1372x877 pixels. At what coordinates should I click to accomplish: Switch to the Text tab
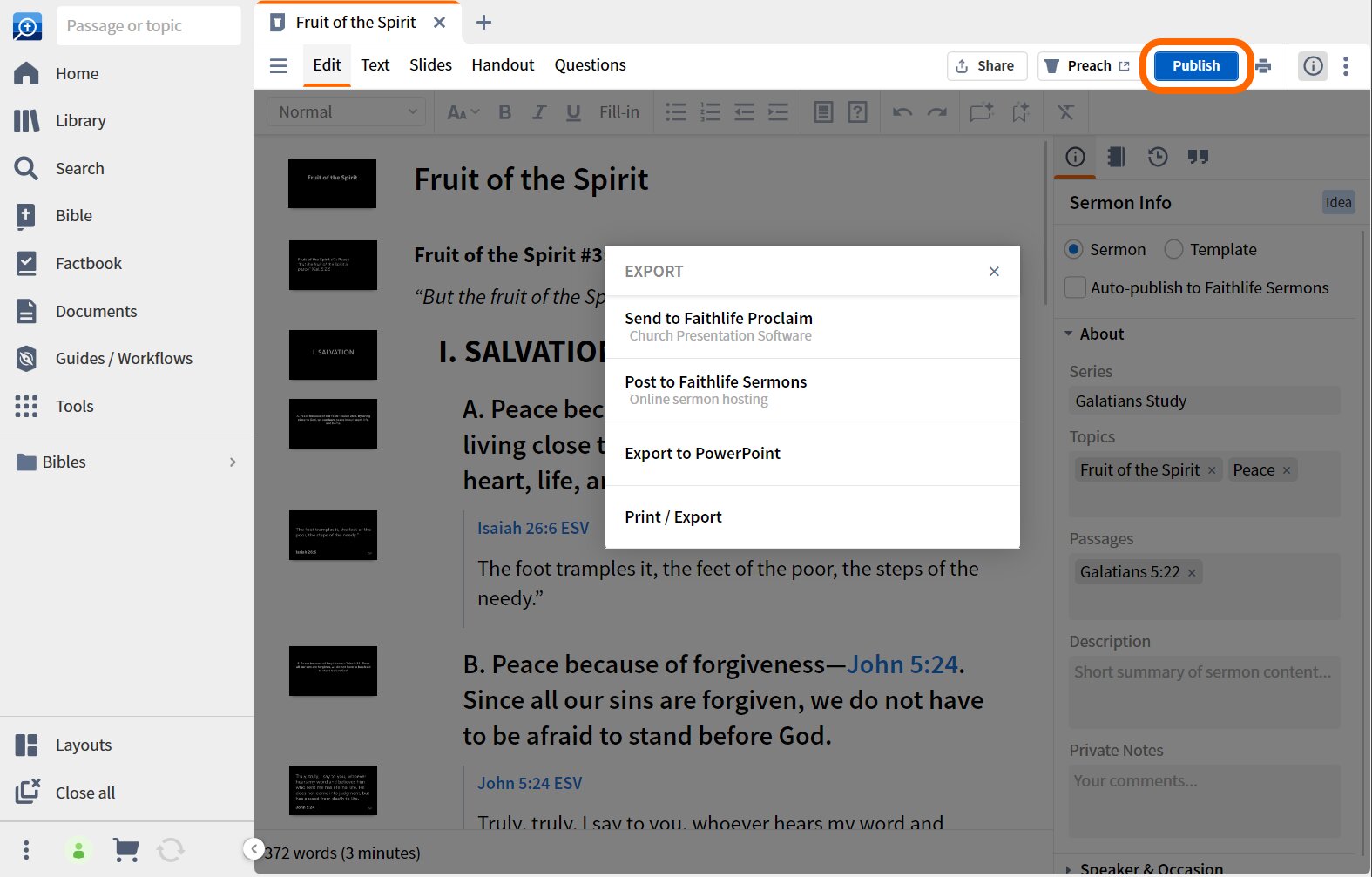(375, 65)
